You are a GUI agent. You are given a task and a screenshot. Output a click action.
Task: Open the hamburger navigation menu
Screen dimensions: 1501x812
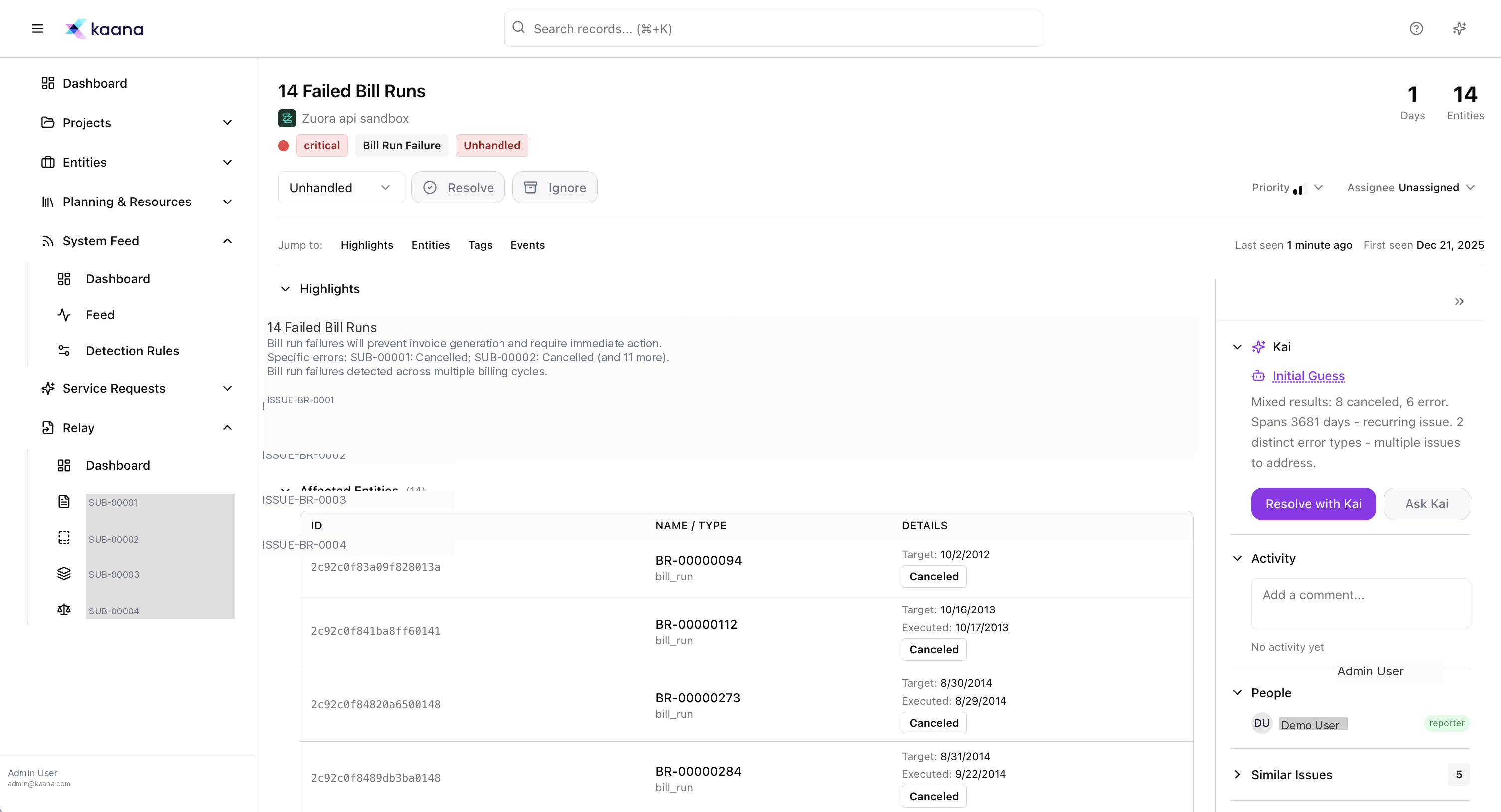point(37,28)
